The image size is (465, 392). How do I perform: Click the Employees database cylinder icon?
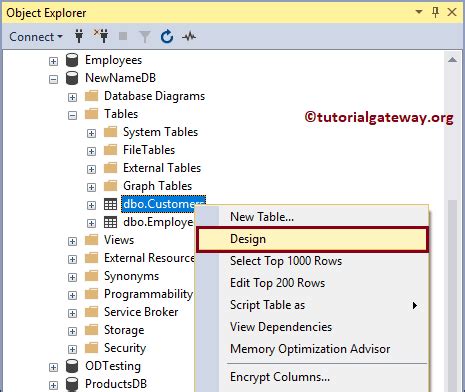(x=72, y=60)
